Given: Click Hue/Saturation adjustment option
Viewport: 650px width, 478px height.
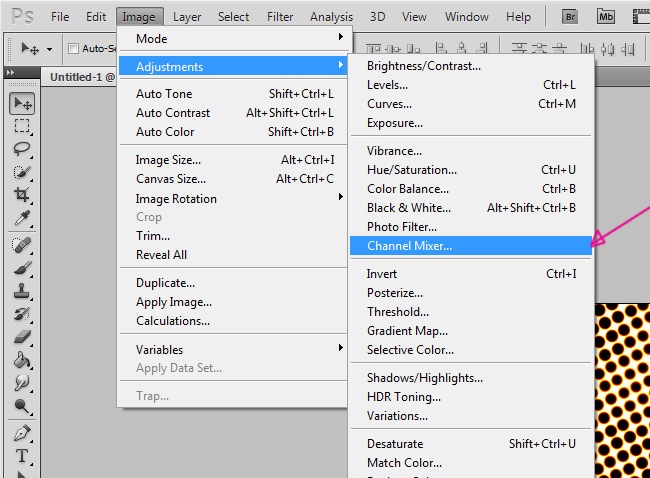Looking at the screenshot, I should pos(411,170).
